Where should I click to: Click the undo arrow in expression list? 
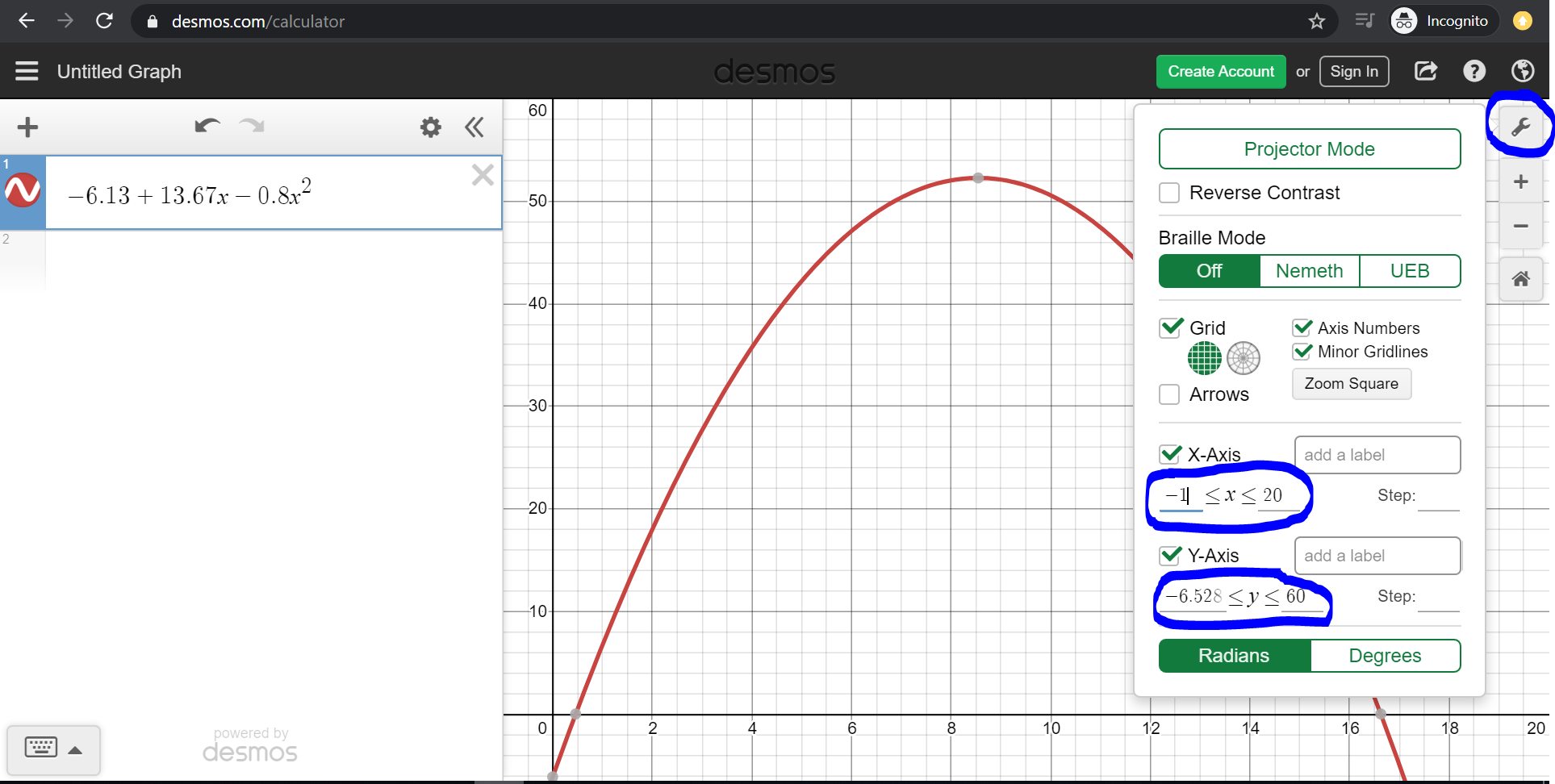pos(207,126)
